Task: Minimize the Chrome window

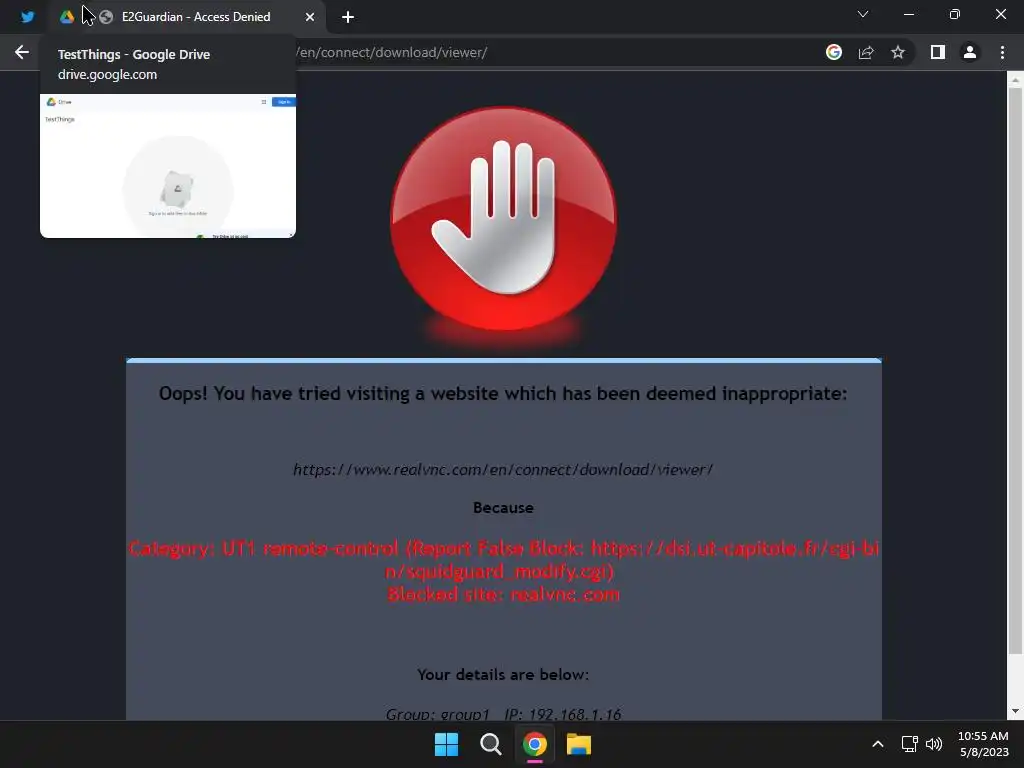Action: [909, 14]
